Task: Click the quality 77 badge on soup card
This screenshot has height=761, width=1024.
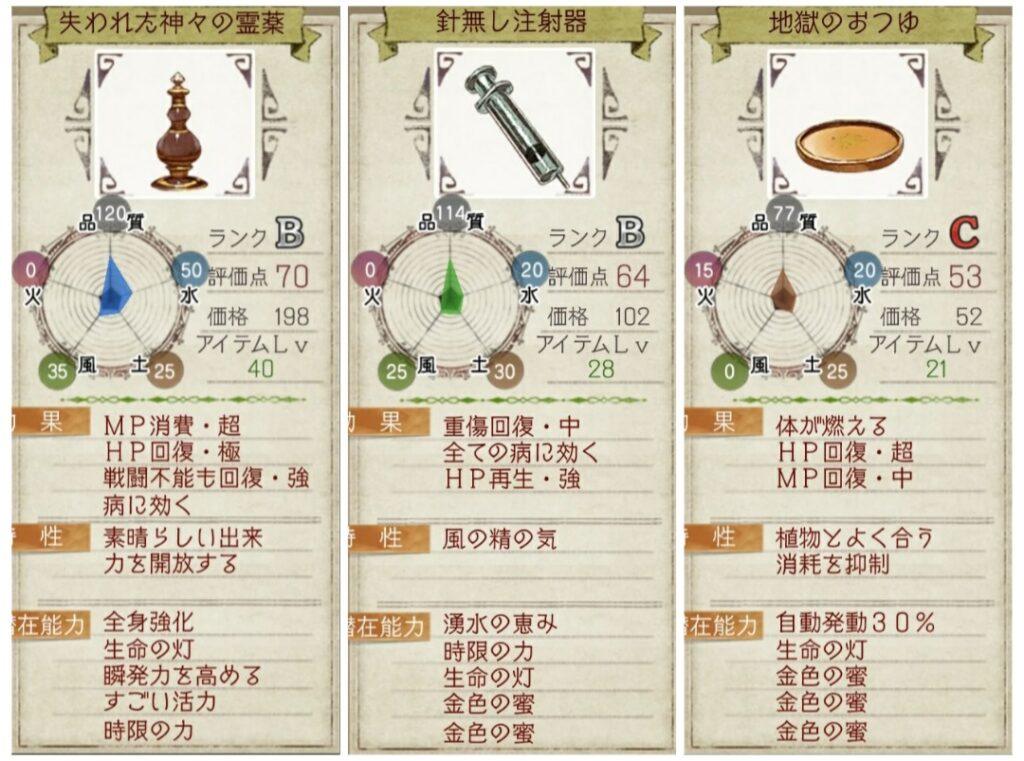Action: coord(784,212)
